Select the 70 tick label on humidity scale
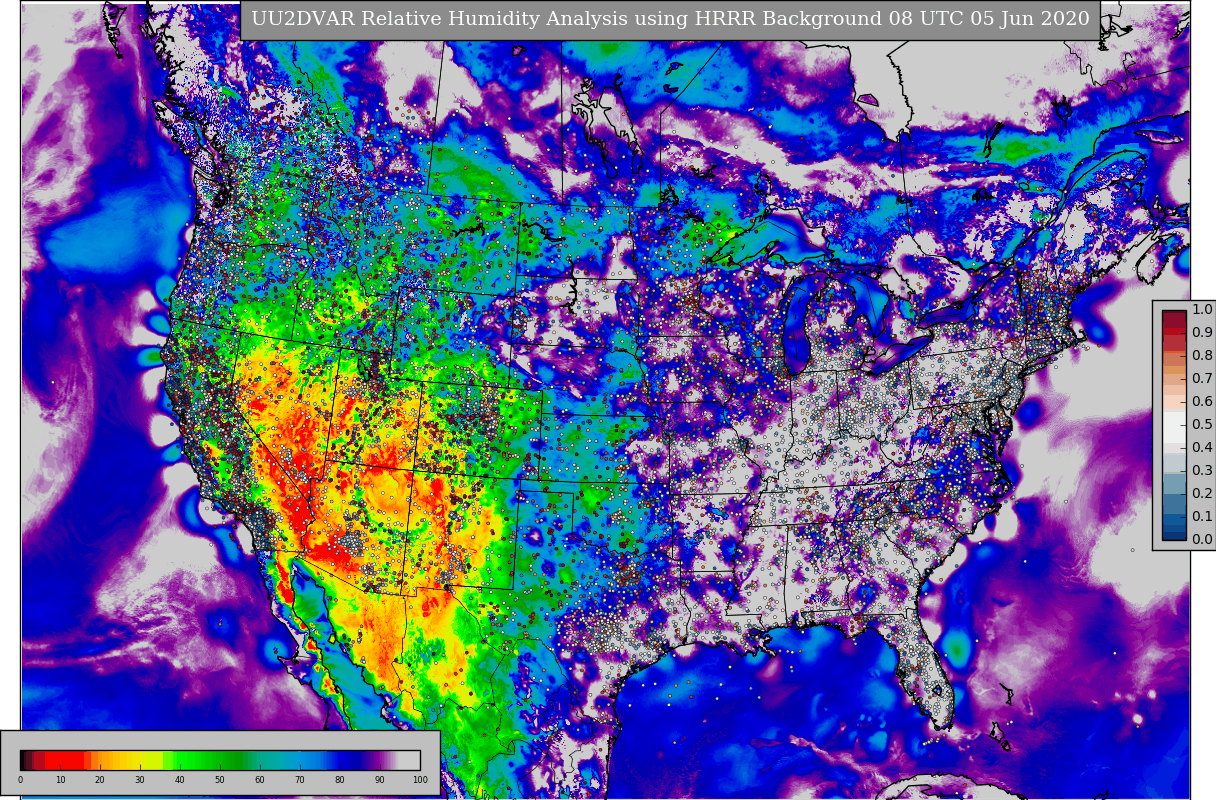Image resolution: width=1216 pixels, height=800 pixels. (300, 780)
